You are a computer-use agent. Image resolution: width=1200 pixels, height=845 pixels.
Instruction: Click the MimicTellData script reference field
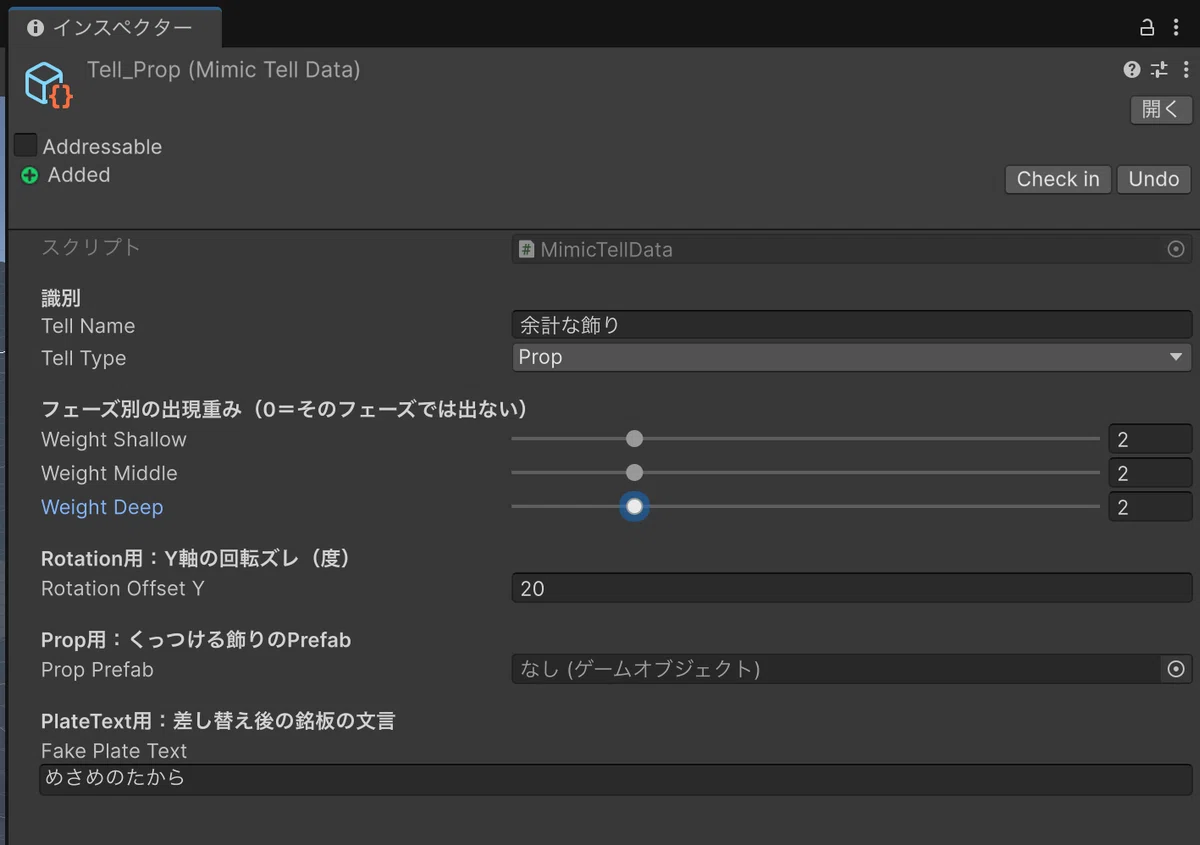[838, 249]
